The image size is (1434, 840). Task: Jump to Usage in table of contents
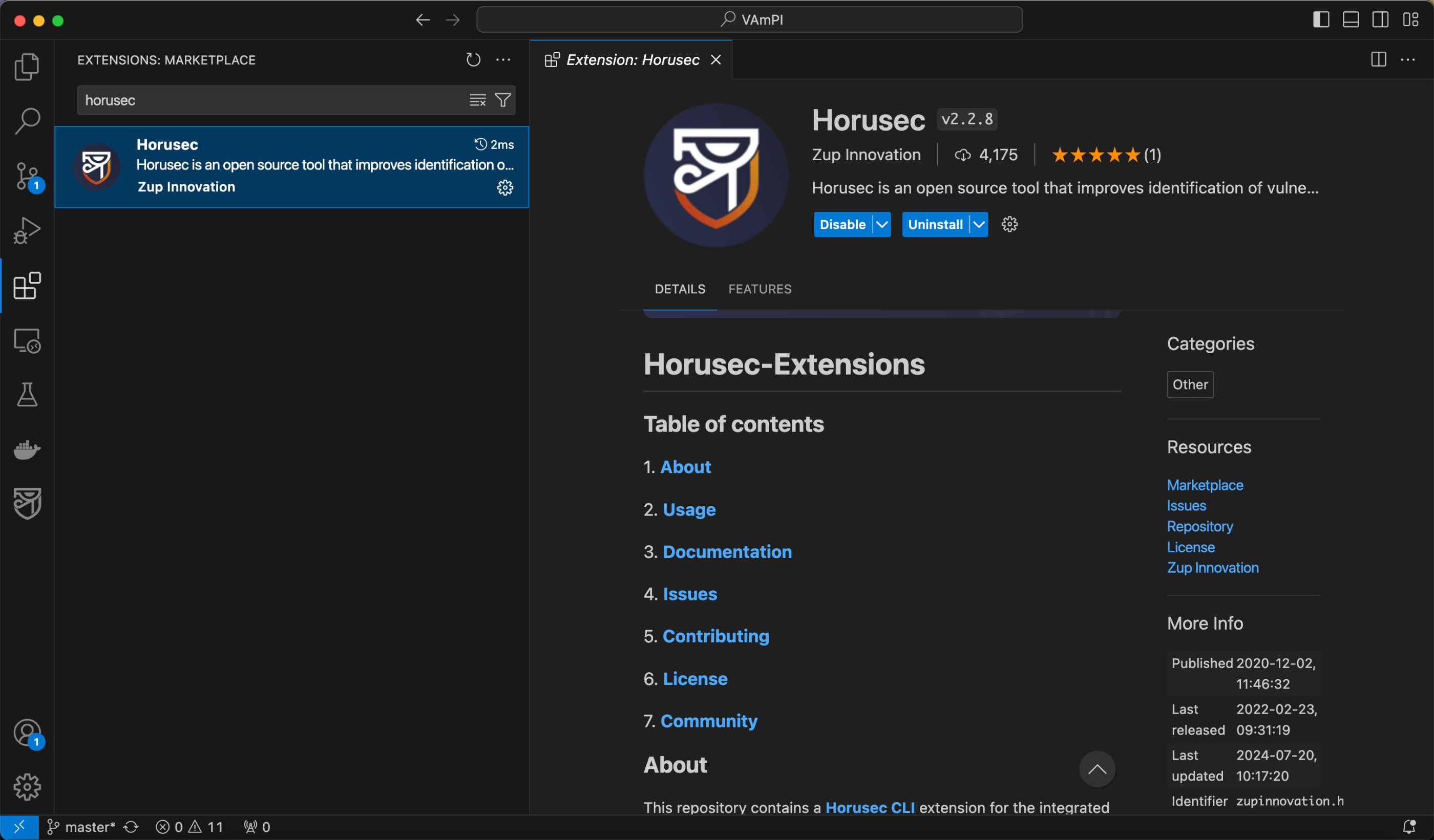point(689,509)
